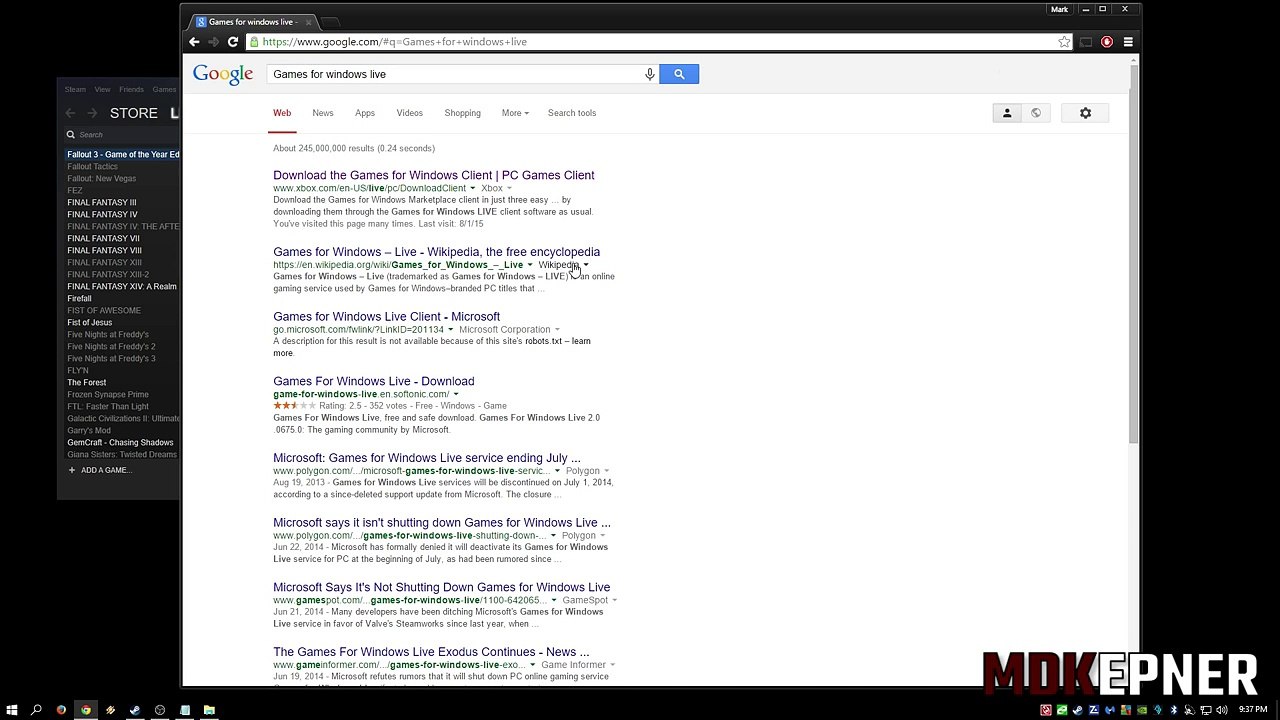Open Windows taskbar search

[36, 710]
